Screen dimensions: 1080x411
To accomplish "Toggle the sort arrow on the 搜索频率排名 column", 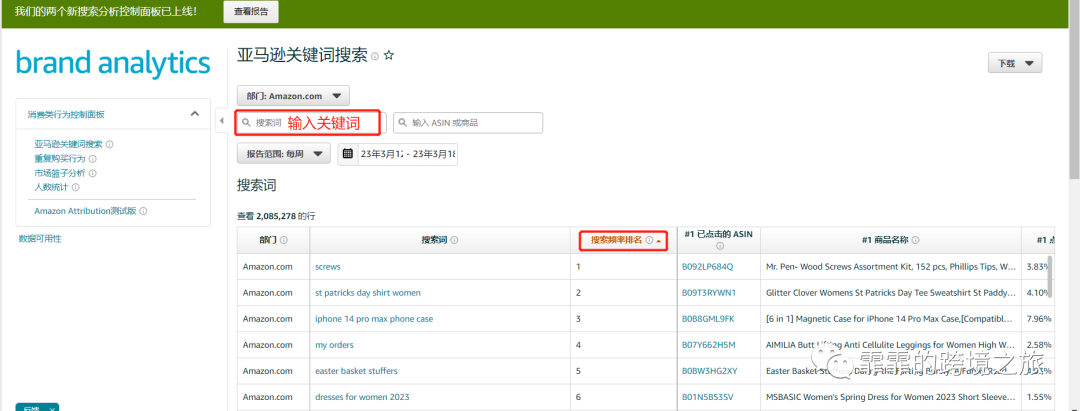I will pos(658,241).
